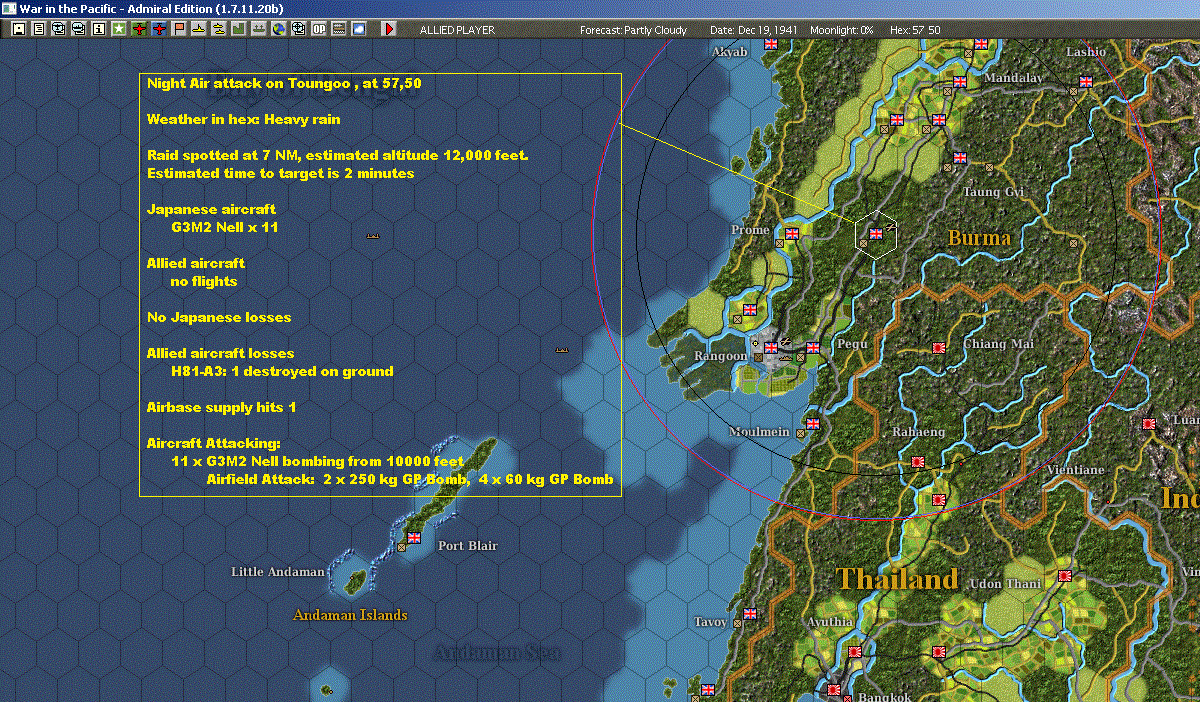Select the British flag at Akyab
Screen dimensions: 1200x702
pyautogui.click(x=771, y=44)
